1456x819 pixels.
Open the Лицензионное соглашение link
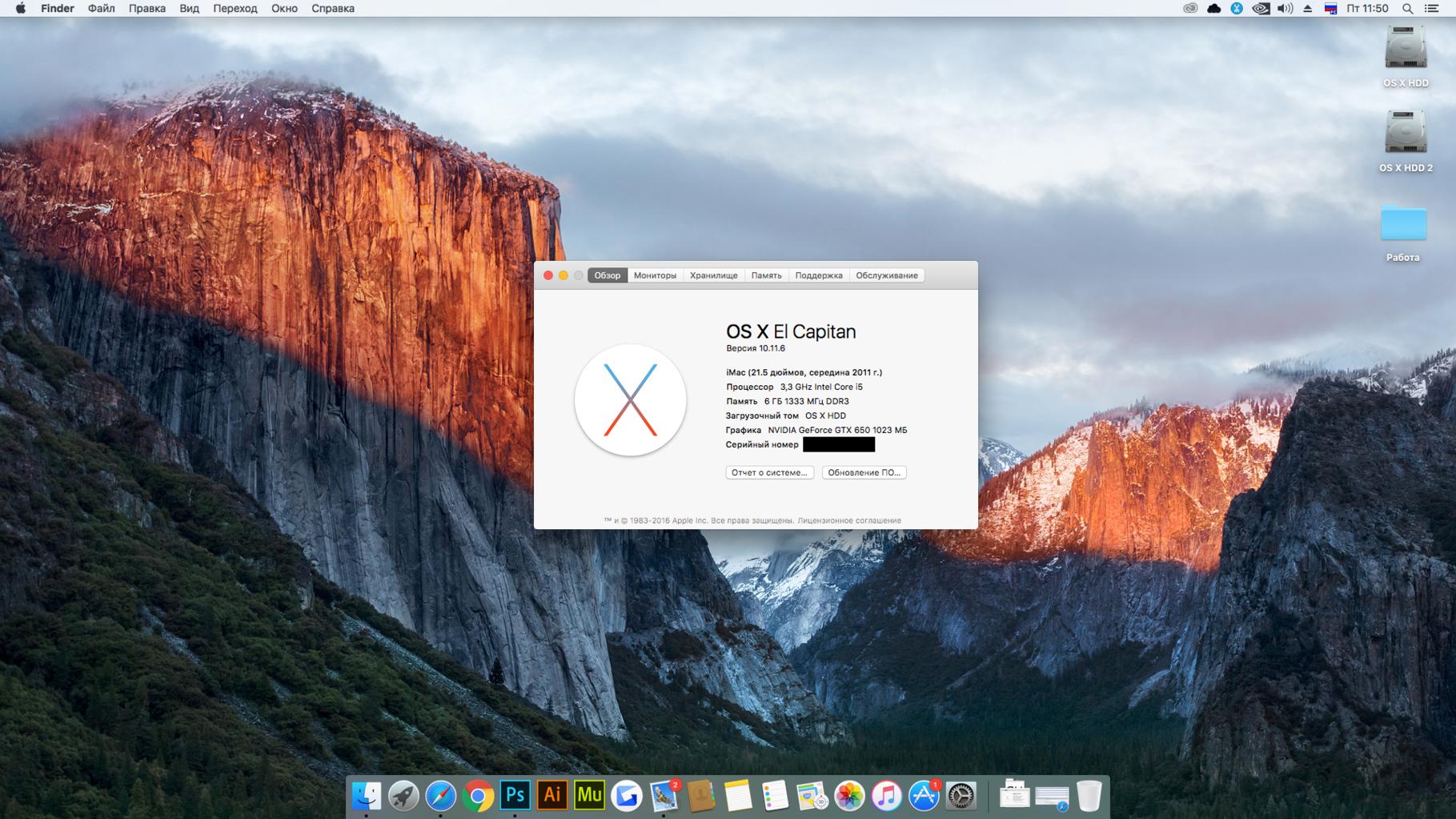849,520
